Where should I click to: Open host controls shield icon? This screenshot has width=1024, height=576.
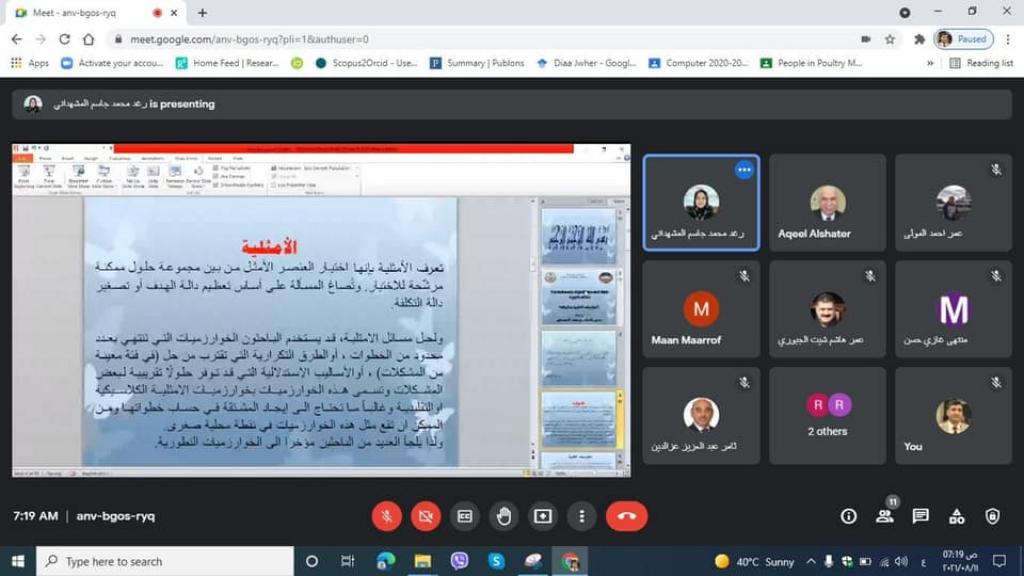(x=992, y=516)
